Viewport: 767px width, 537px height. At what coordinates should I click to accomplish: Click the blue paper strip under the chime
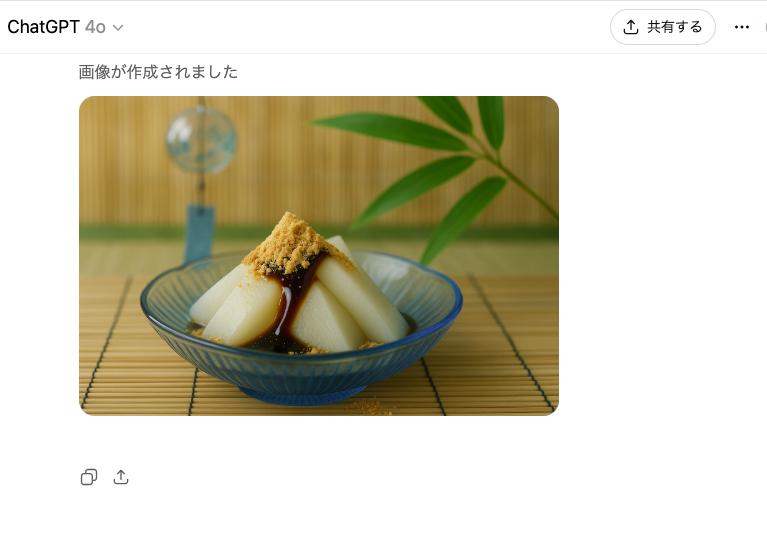tap(200, 234)
